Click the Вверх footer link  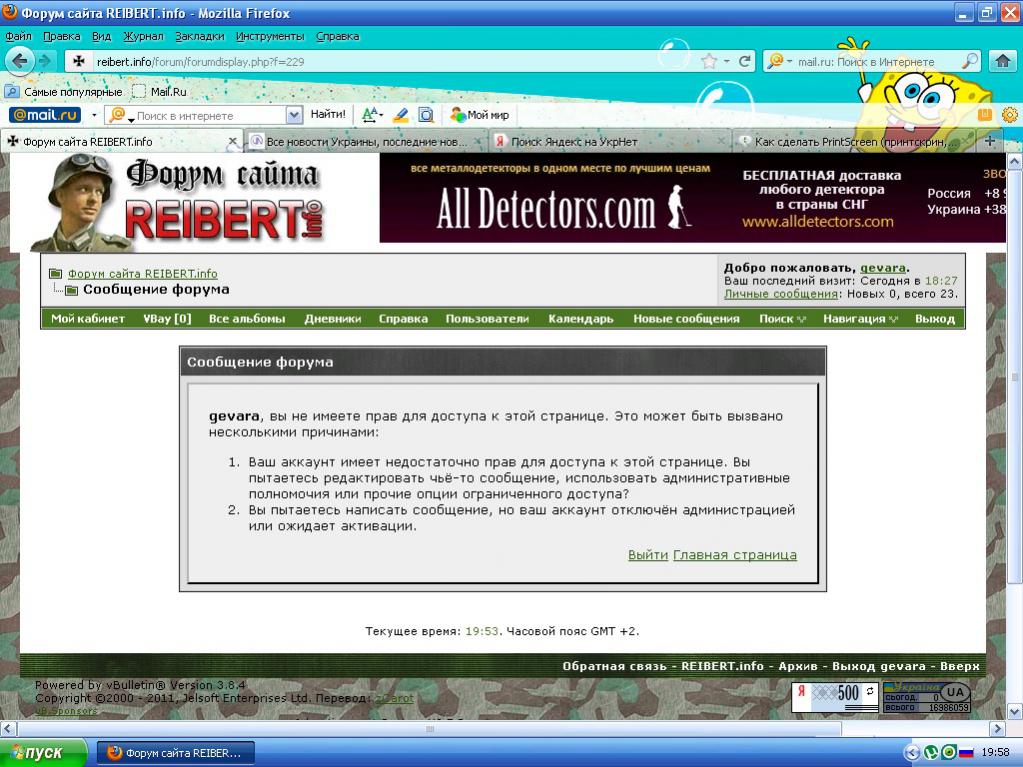pyautogui.click(x=960, y=666)
